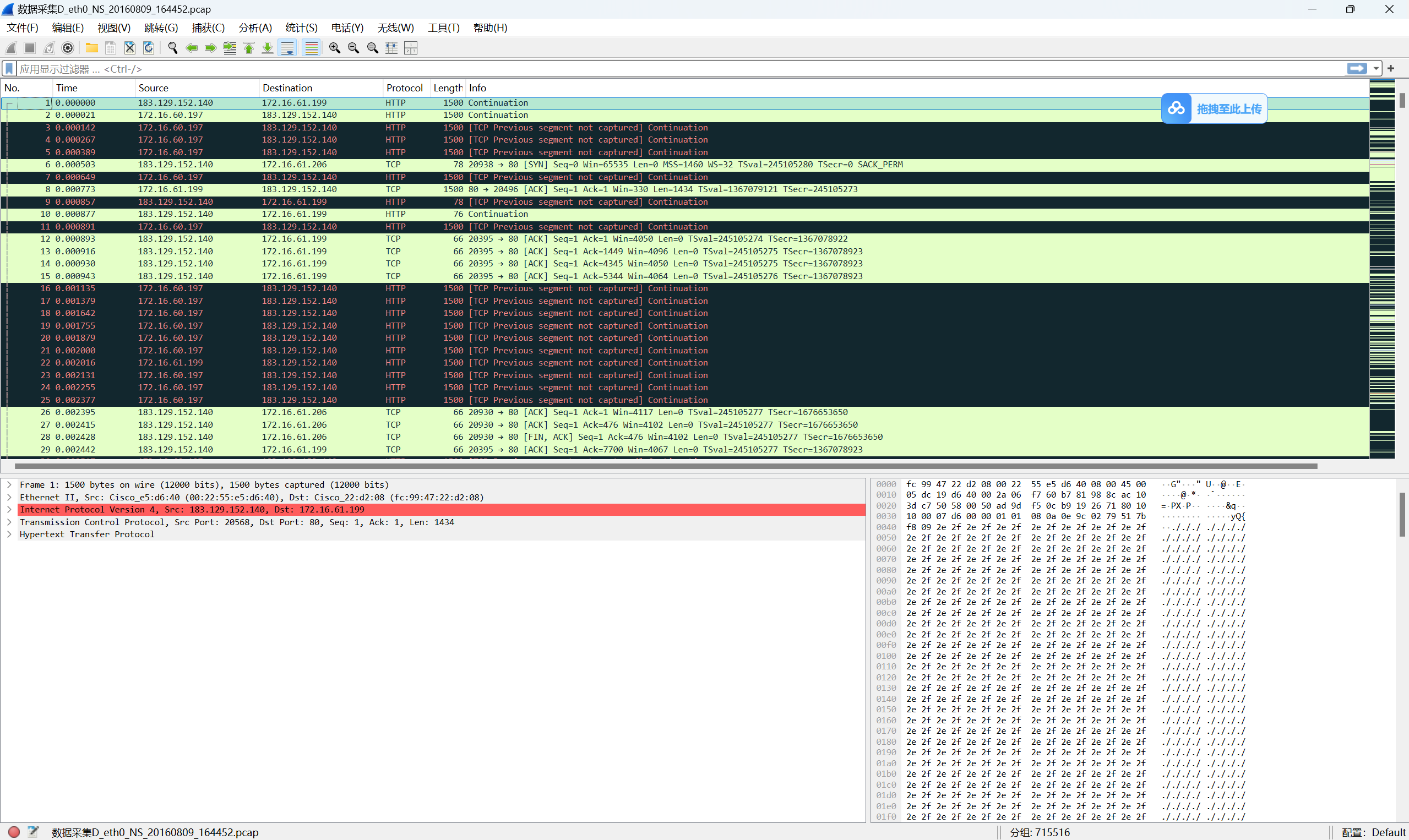The height and width of the screenshot is (840, 1409).
Task: Click the packet list horizontal scrollbar
Action: pos(666,466)
